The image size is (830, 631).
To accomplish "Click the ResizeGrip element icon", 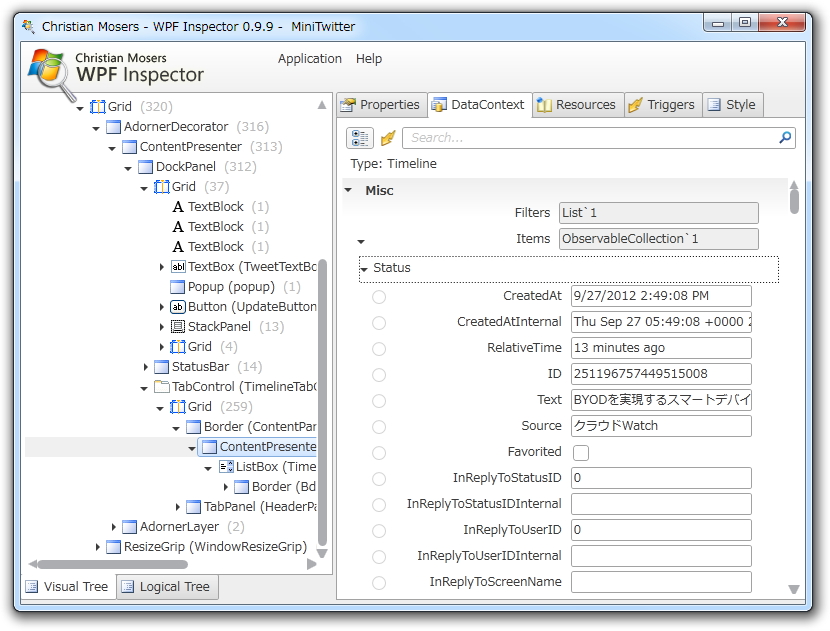I will point(113,547).
